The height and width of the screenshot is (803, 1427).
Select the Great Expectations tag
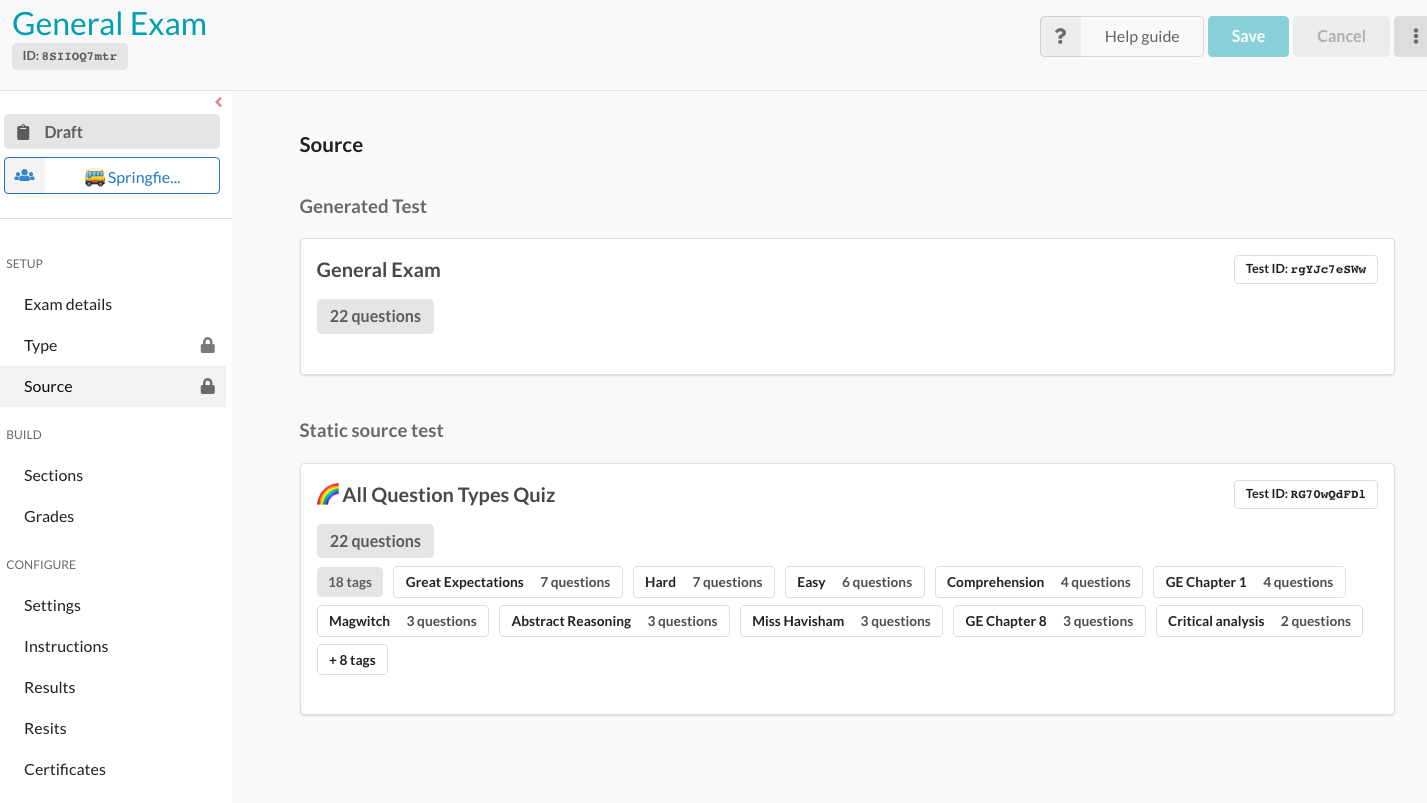(507, 582)
